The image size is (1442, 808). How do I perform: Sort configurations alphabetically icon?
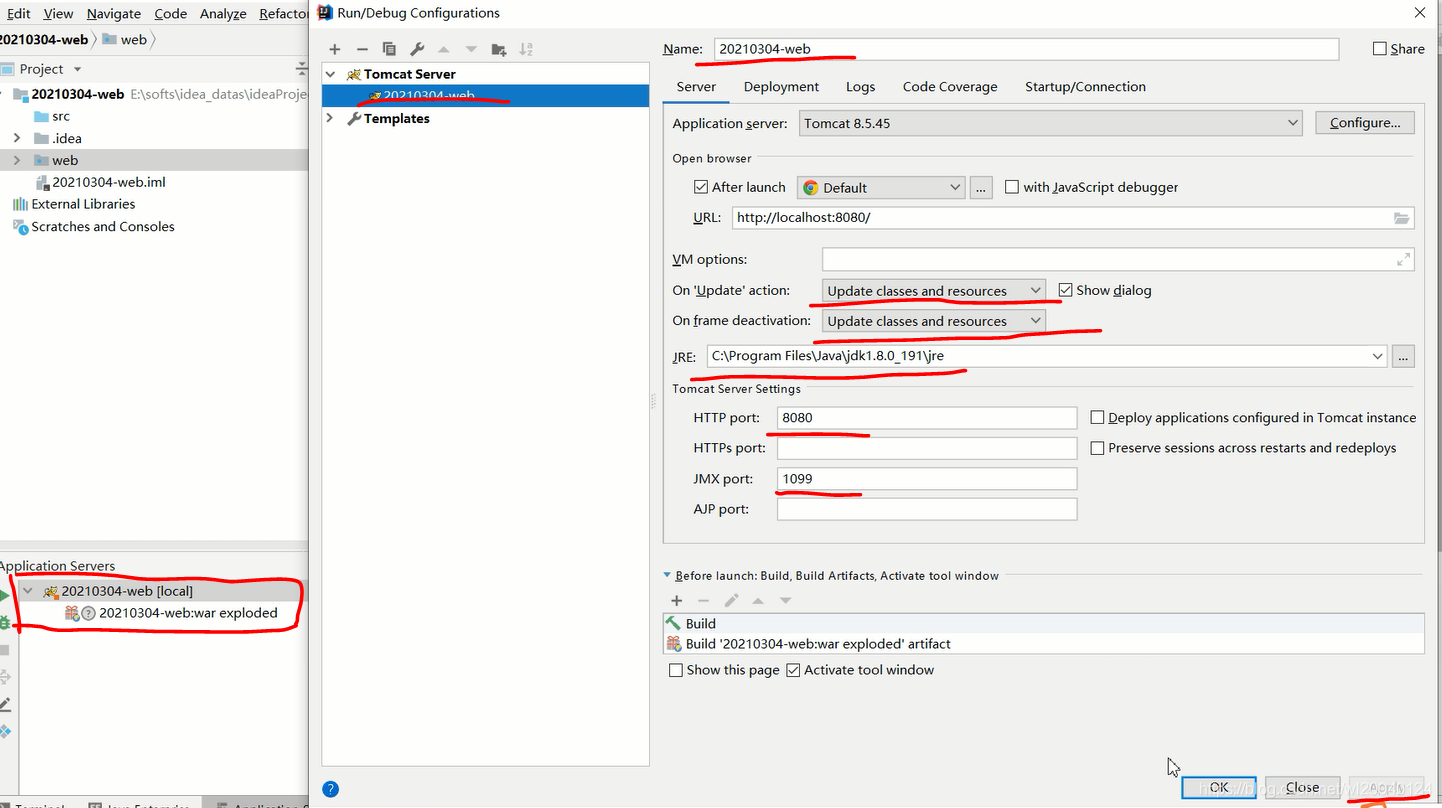coord(526,49)
